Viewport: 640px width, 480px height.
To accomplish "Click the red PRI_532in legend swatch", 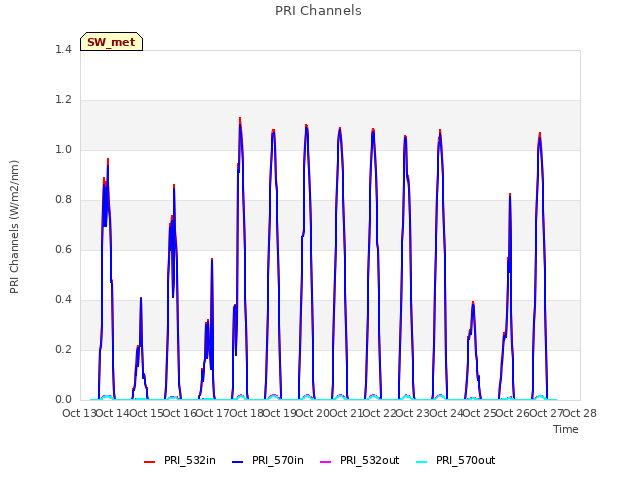I will [x=150, y=462].
